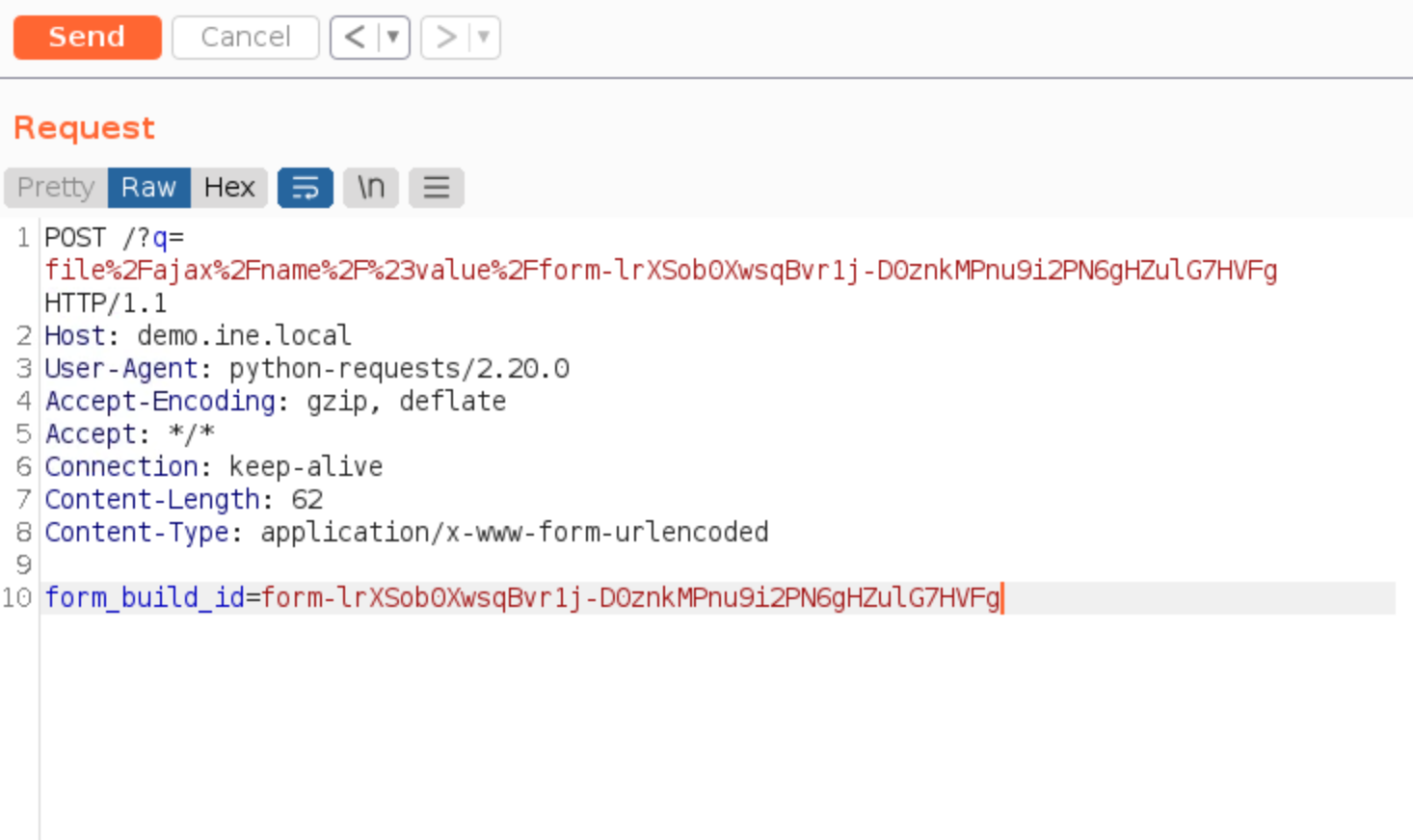1413x840 pixels.
Task: Open the back history dropdown arrow
Action: tap(393, 38)
